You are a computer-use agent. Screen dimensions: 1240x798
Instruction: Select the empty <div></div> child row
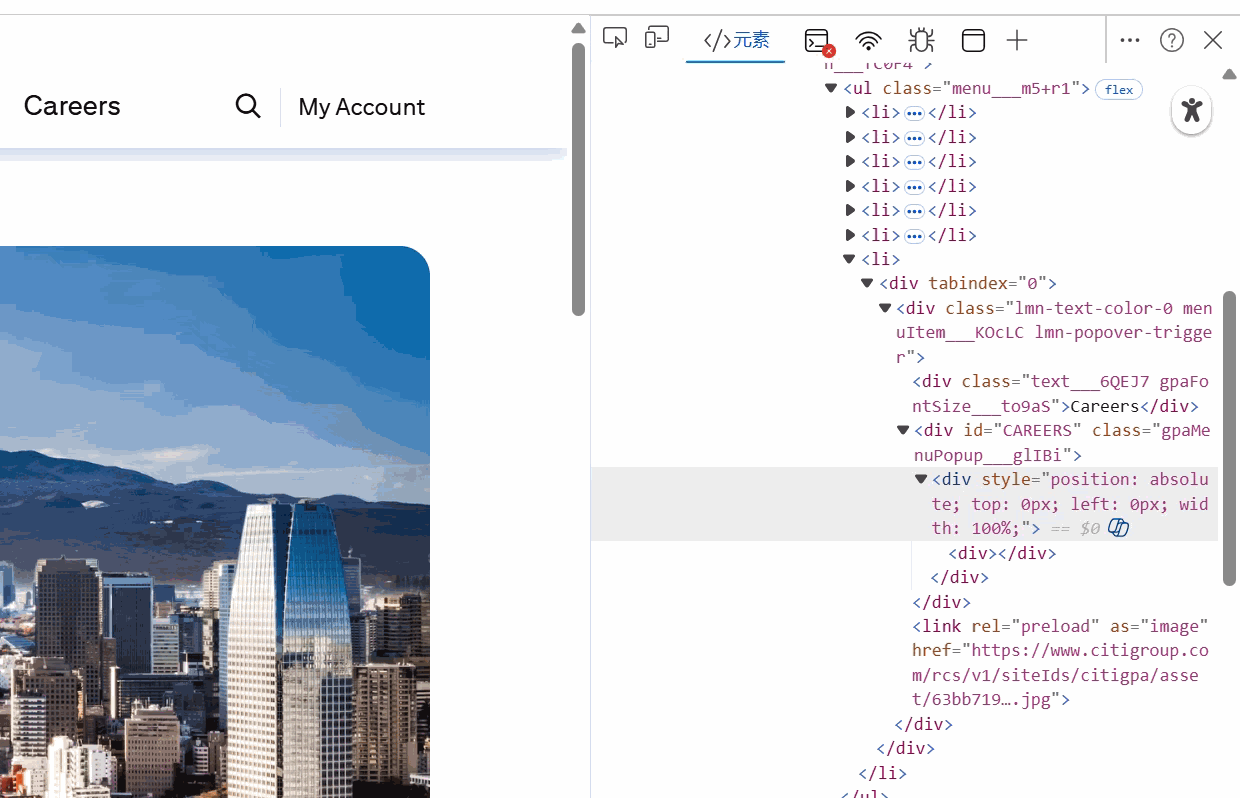pos(1003,553)
